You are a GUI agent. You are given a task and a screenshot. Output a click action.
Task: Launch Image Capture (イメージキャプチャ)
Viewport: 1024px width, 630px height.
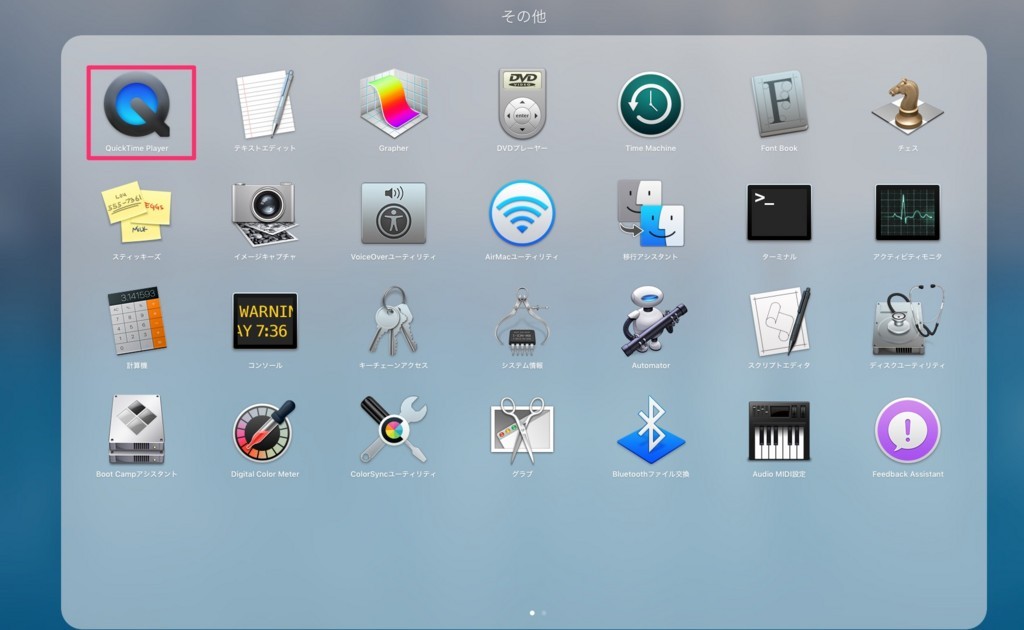point(265,213)
